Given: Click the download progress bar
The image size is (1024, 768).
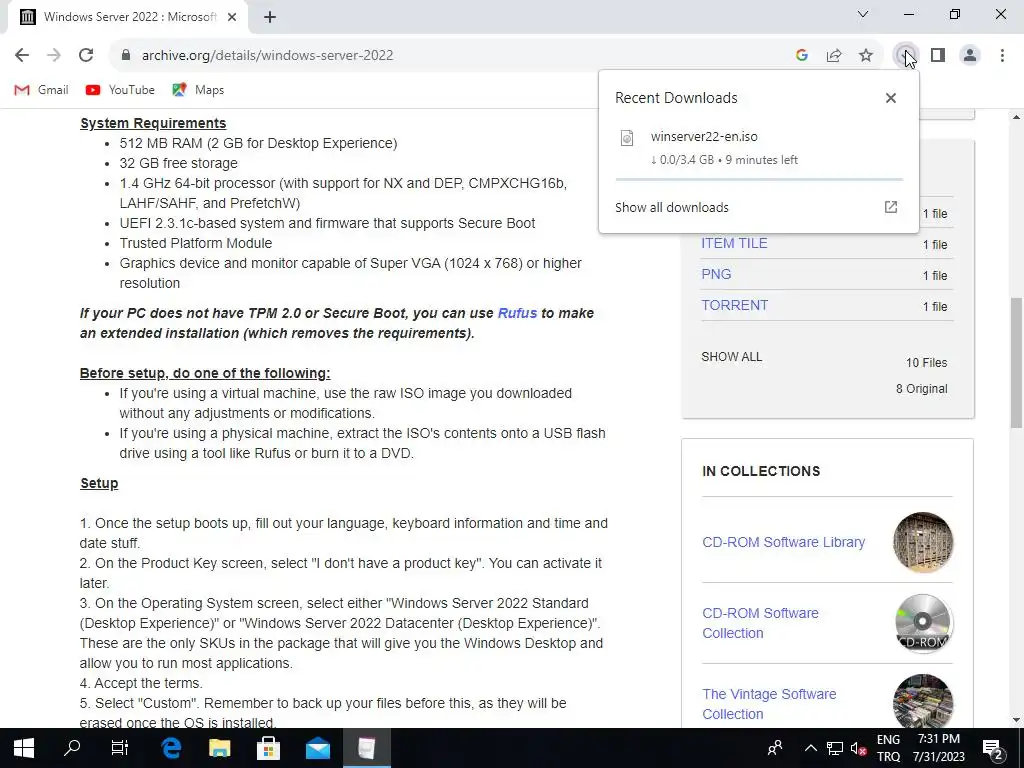Looking at the screenshot, I should 759,179.
